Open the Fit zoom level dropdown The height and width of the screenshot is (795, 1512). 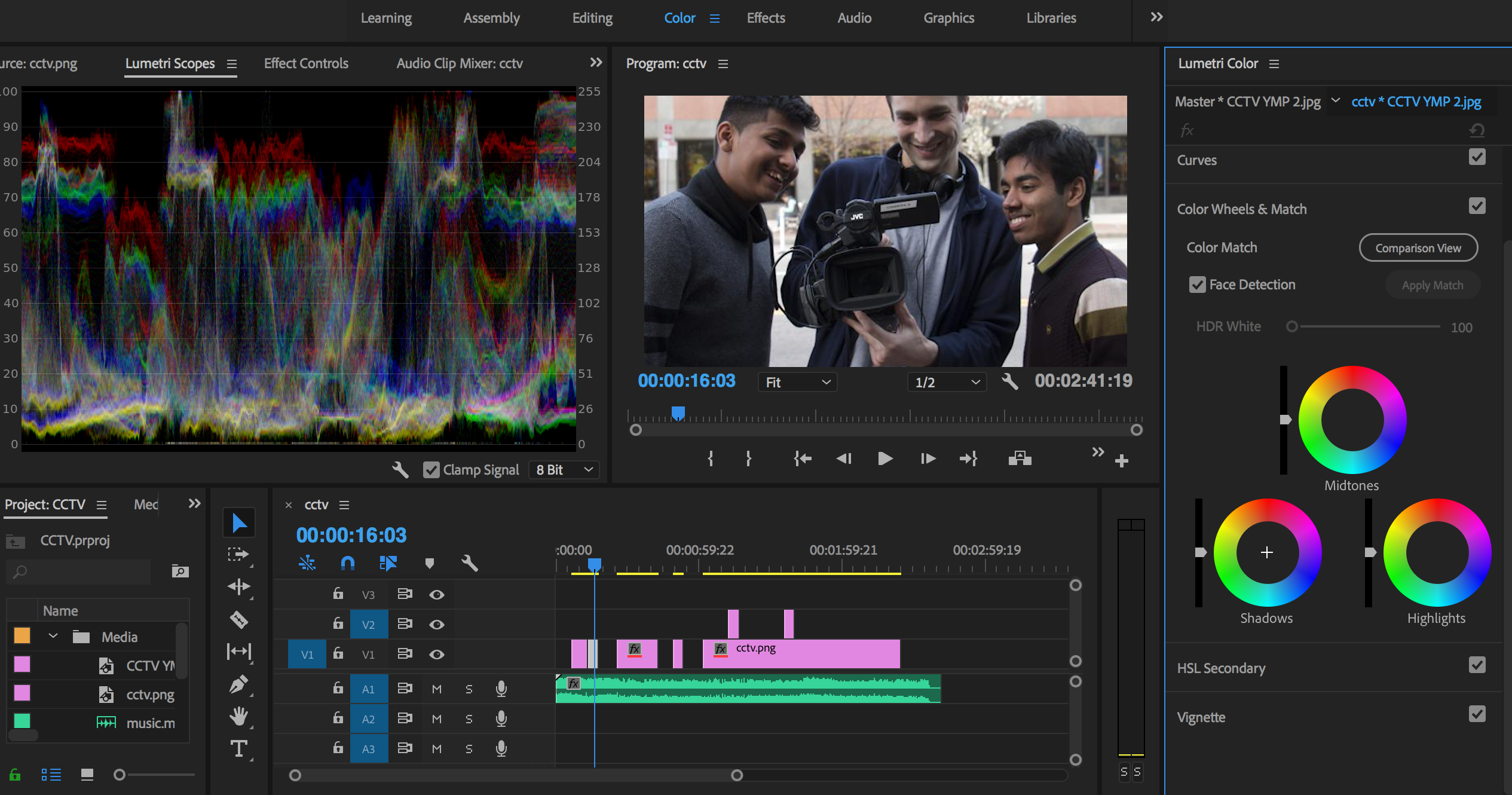(x=798, y=382)
